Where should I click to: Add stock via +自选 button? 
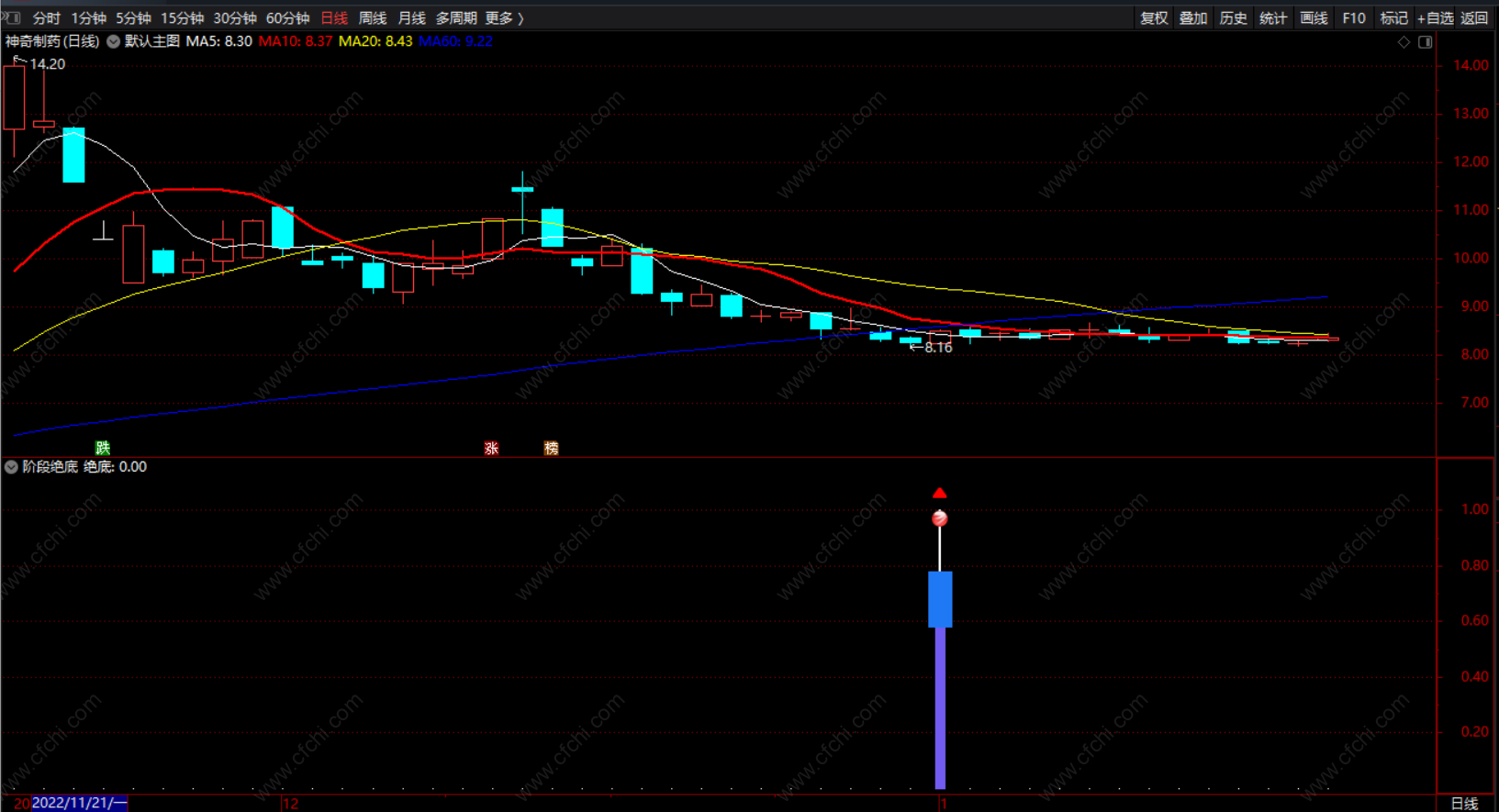[x=1436, y=18]
